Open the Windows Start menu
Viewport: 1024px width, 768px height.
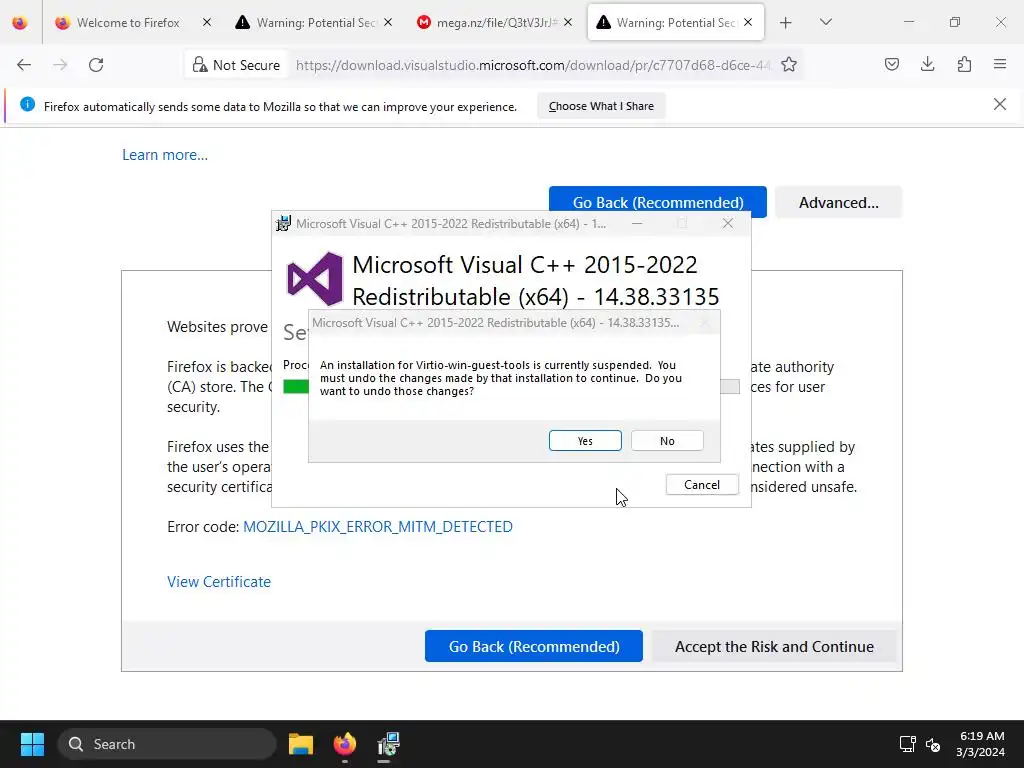click(32, 744)
